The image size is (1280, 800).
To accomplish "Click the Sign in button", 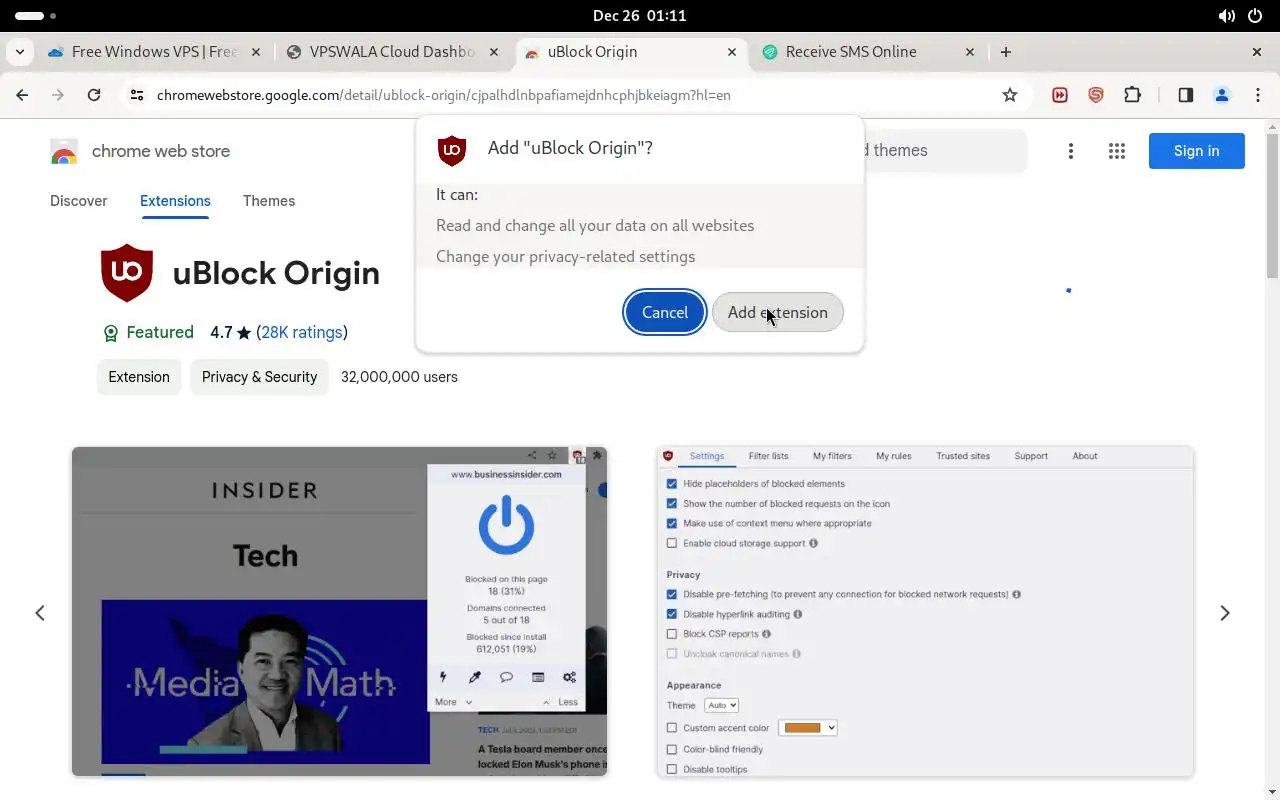I will coord(1196,151).
